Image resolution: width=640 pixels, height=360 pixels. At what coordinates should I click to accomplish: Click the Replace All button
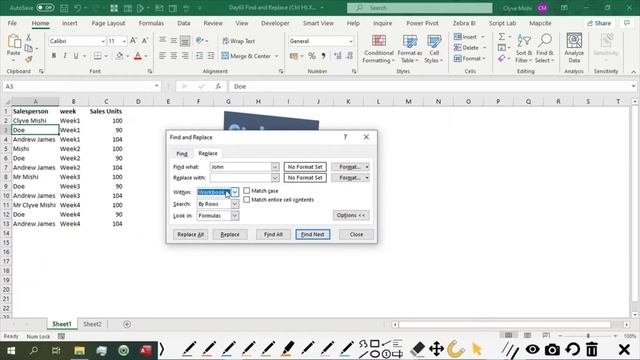[x=190, y=234]
